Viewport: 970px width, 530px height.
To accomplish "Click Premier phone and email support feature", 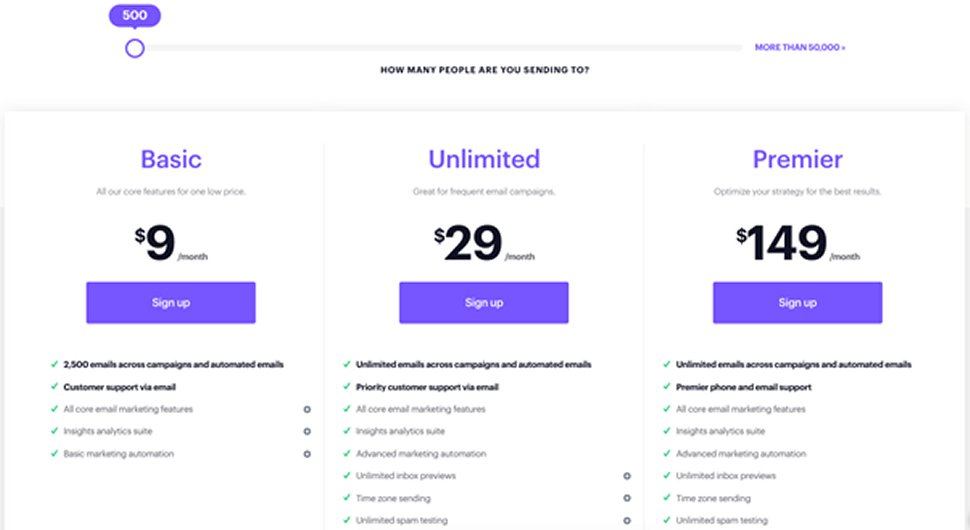I will click(743, 387).
